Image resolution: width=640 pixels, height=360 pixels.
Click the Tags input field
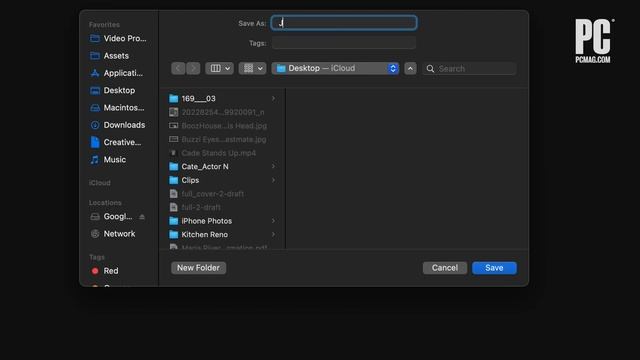click(344, 43)
